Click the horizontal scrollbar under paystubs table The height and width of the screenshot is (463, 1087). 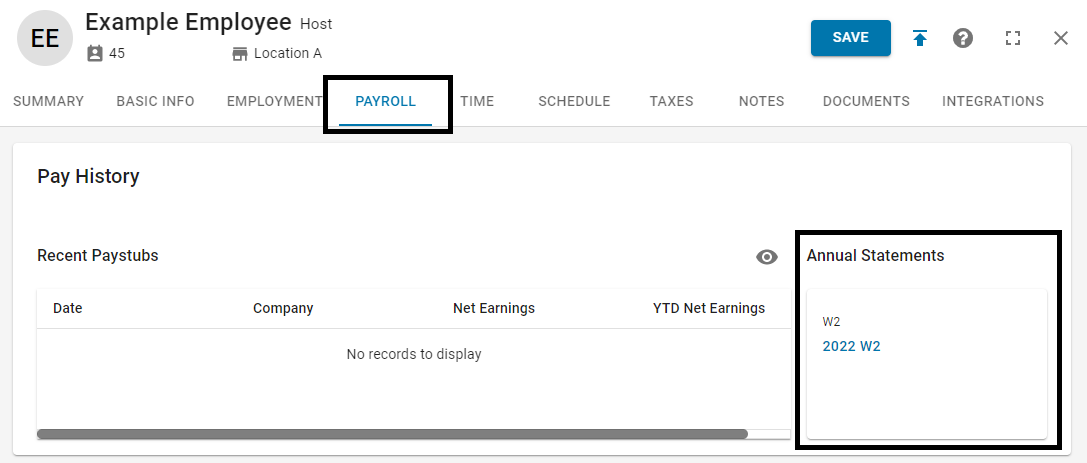[392, 434]
